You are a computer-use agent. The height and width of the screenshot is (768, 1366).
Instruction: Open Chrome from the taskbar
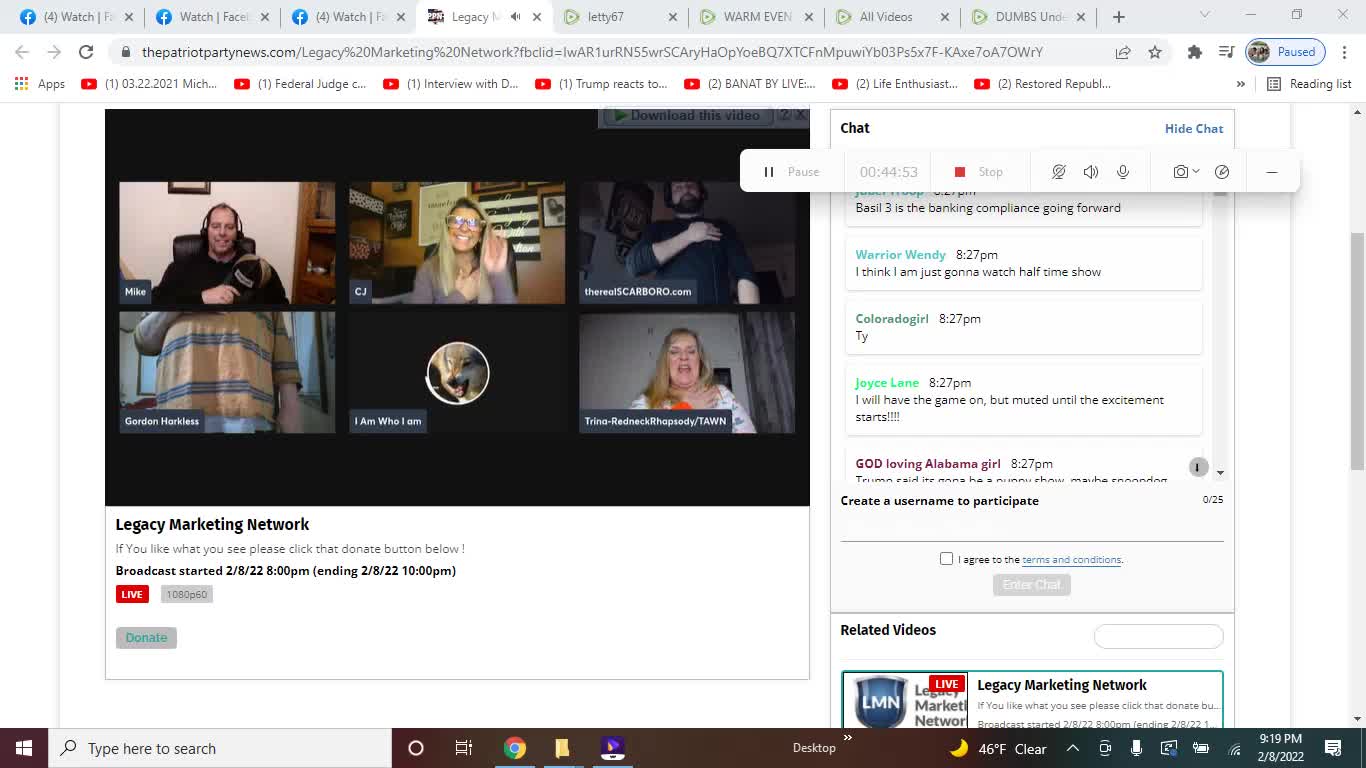point(514,748)
